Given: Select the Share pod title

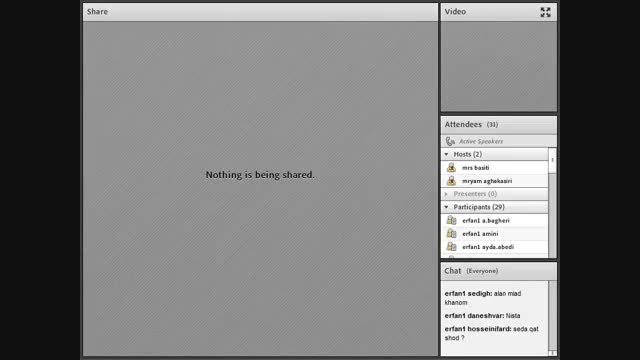Looking at the screenshot, I should (x=97, y=11).
